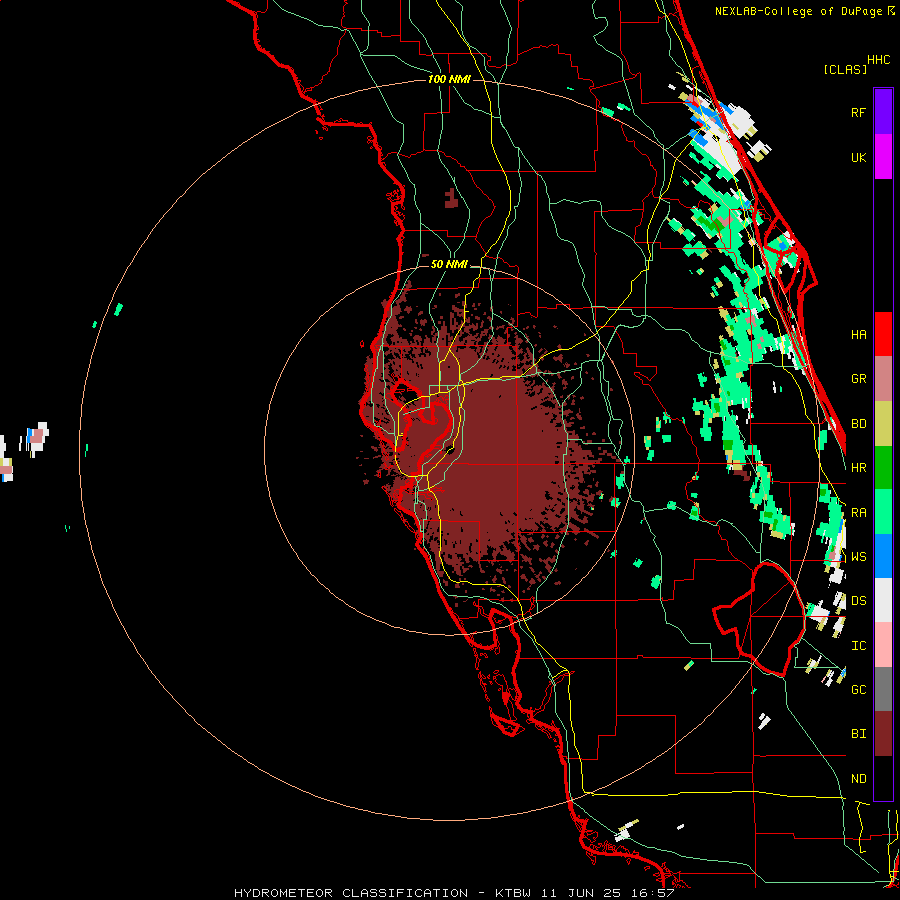
Task: Click the WS legend label
Action: 858,556
